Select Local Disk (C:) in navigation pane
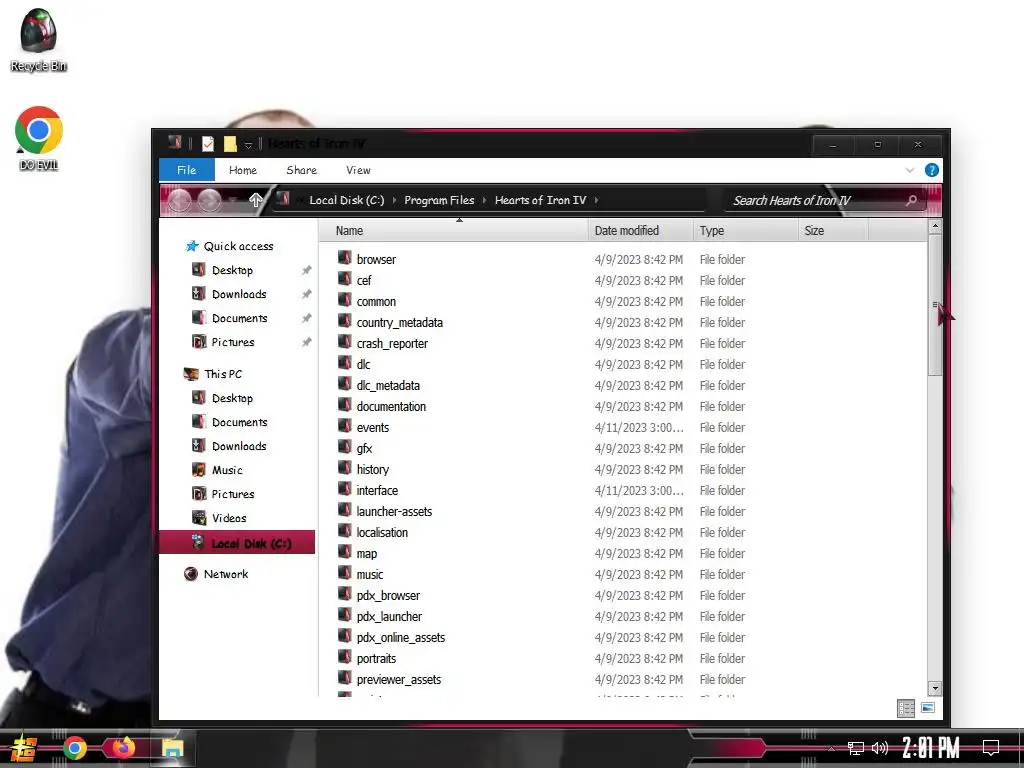 (237, 543)
